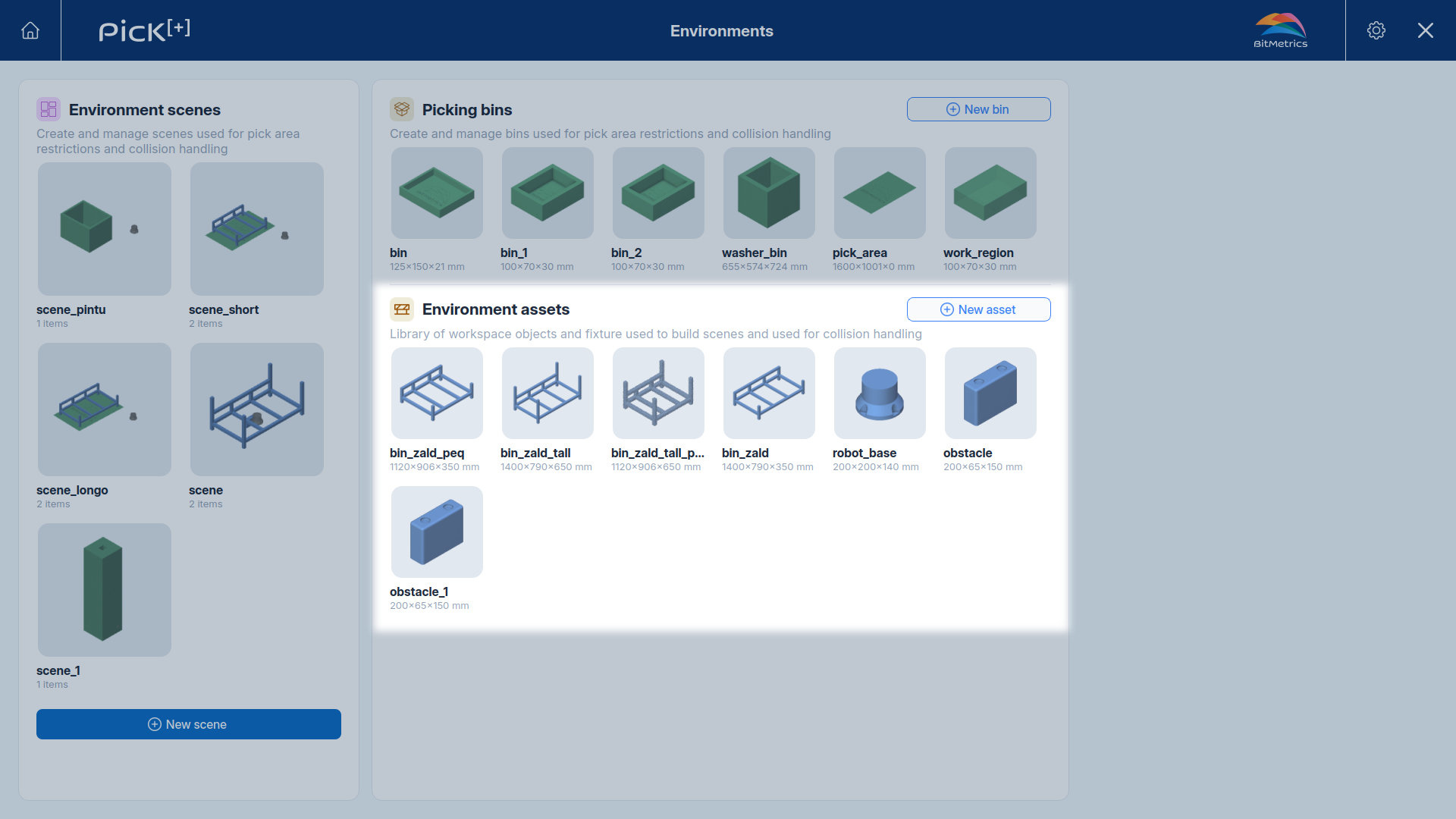Click the bin_zald_peq name label
Image resolution: width=1456 pixels, height=819 pixels.
(427, 453)
